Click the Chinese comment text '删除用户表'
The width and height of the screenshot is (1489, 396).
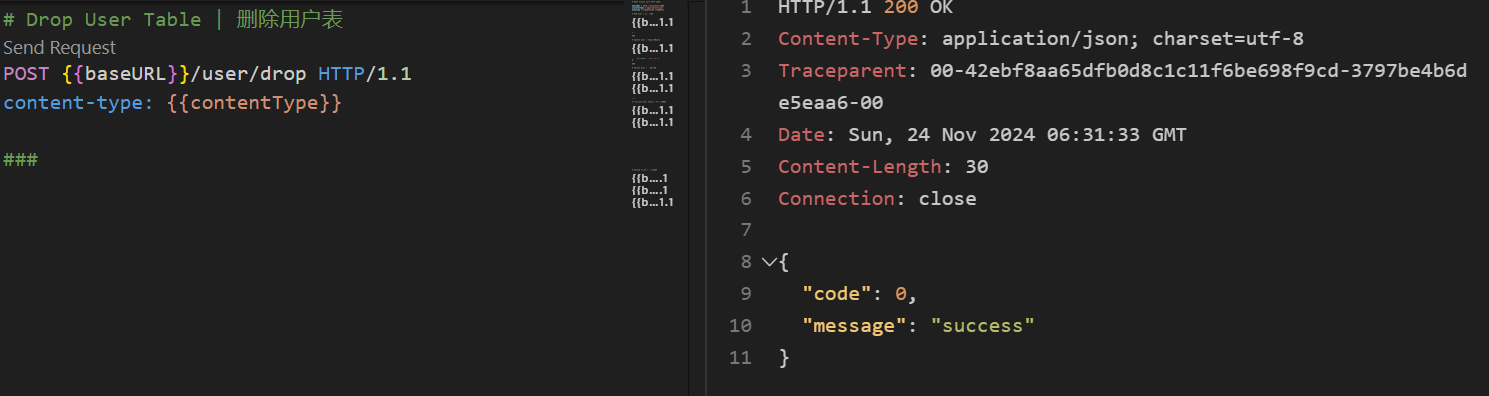(290, 20)
